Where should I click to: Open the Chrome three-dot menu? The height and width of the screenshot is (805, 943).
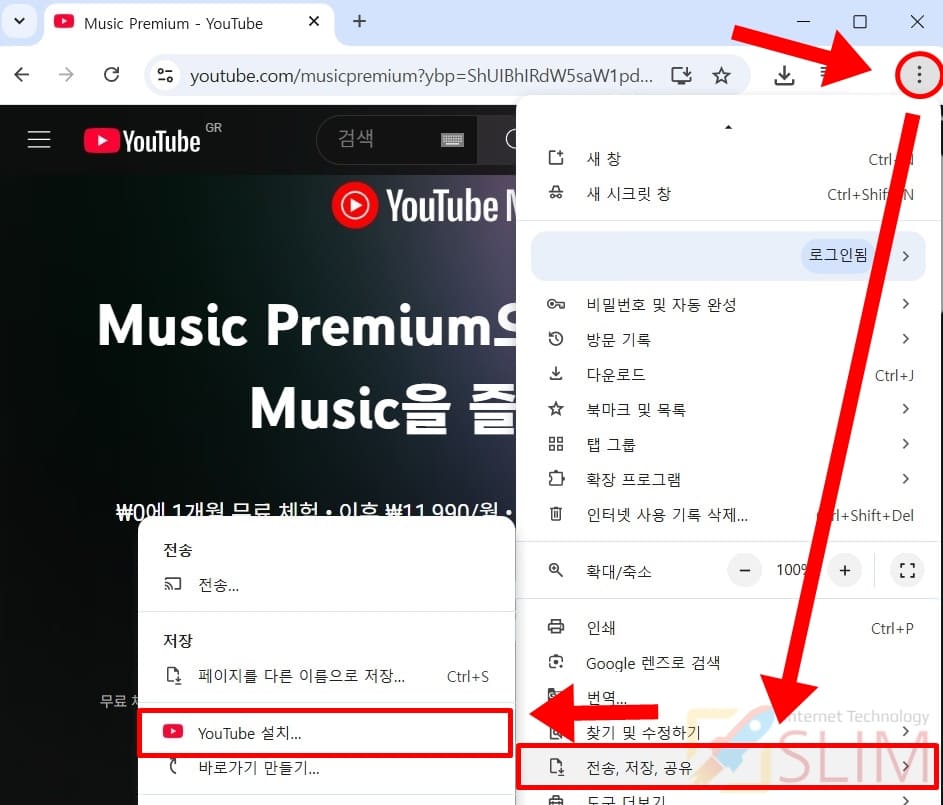(918, 75)
